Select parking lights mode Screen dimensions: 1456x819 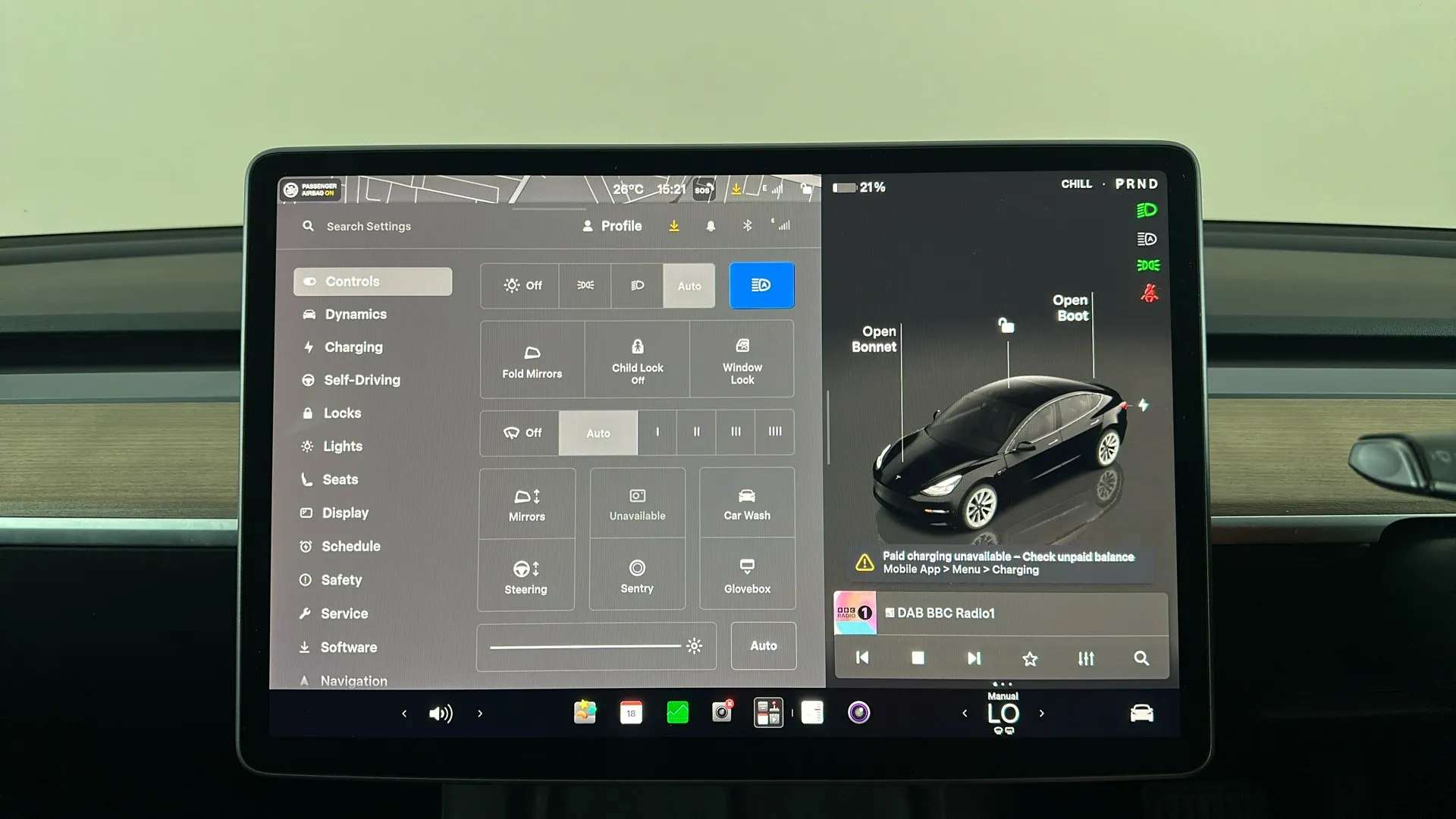coord(585,286)
